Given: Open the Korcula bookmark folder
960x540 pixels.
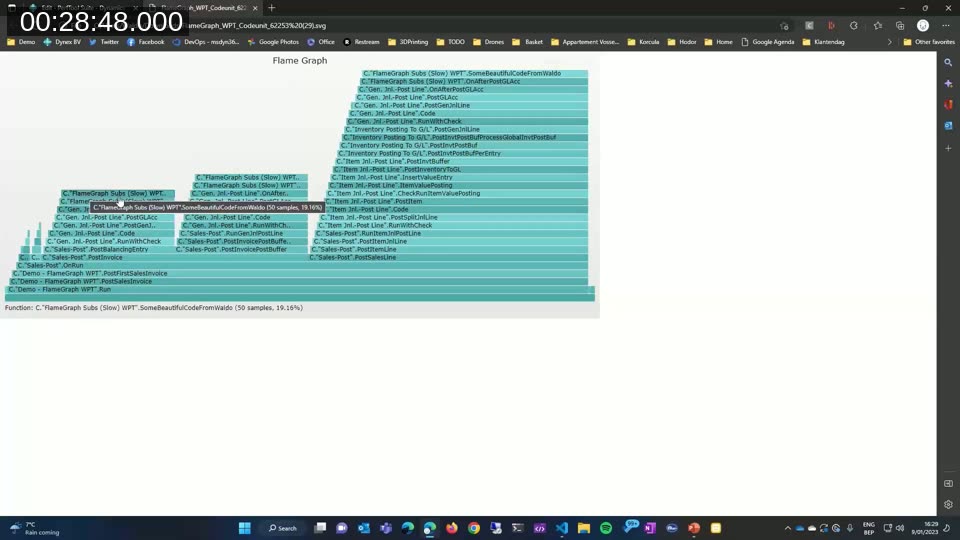Looking at the screenshot, I should click(x=643, y=42).
